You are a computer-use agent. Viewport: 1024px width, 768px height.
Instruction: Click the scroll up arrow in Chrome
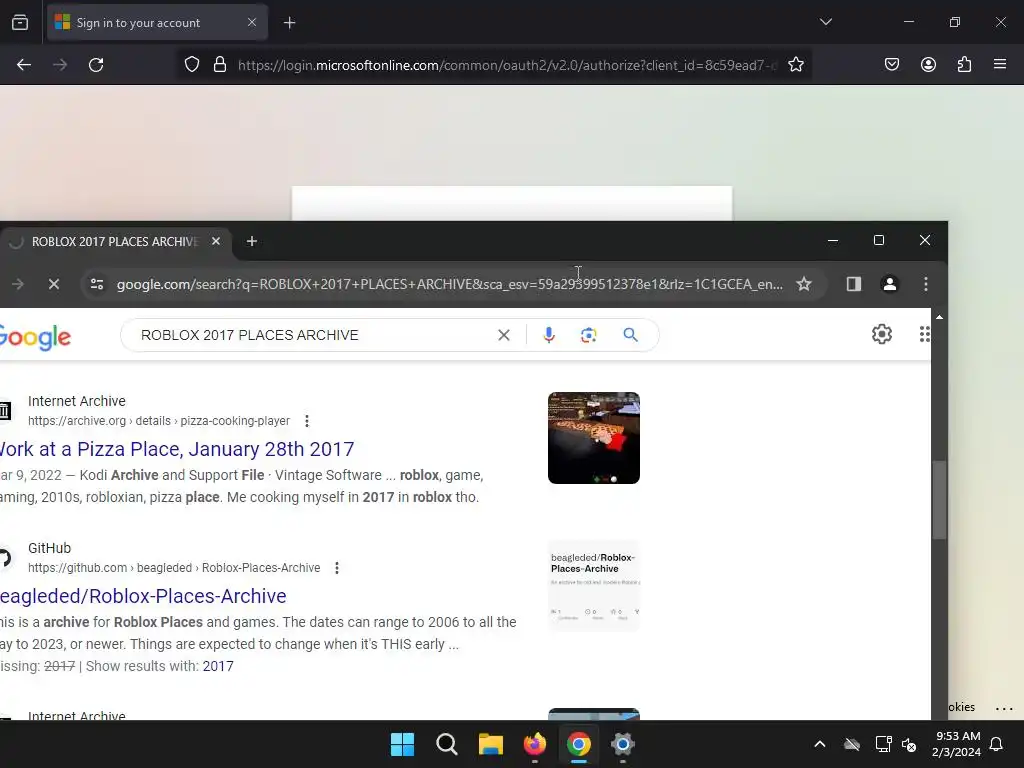939,317
